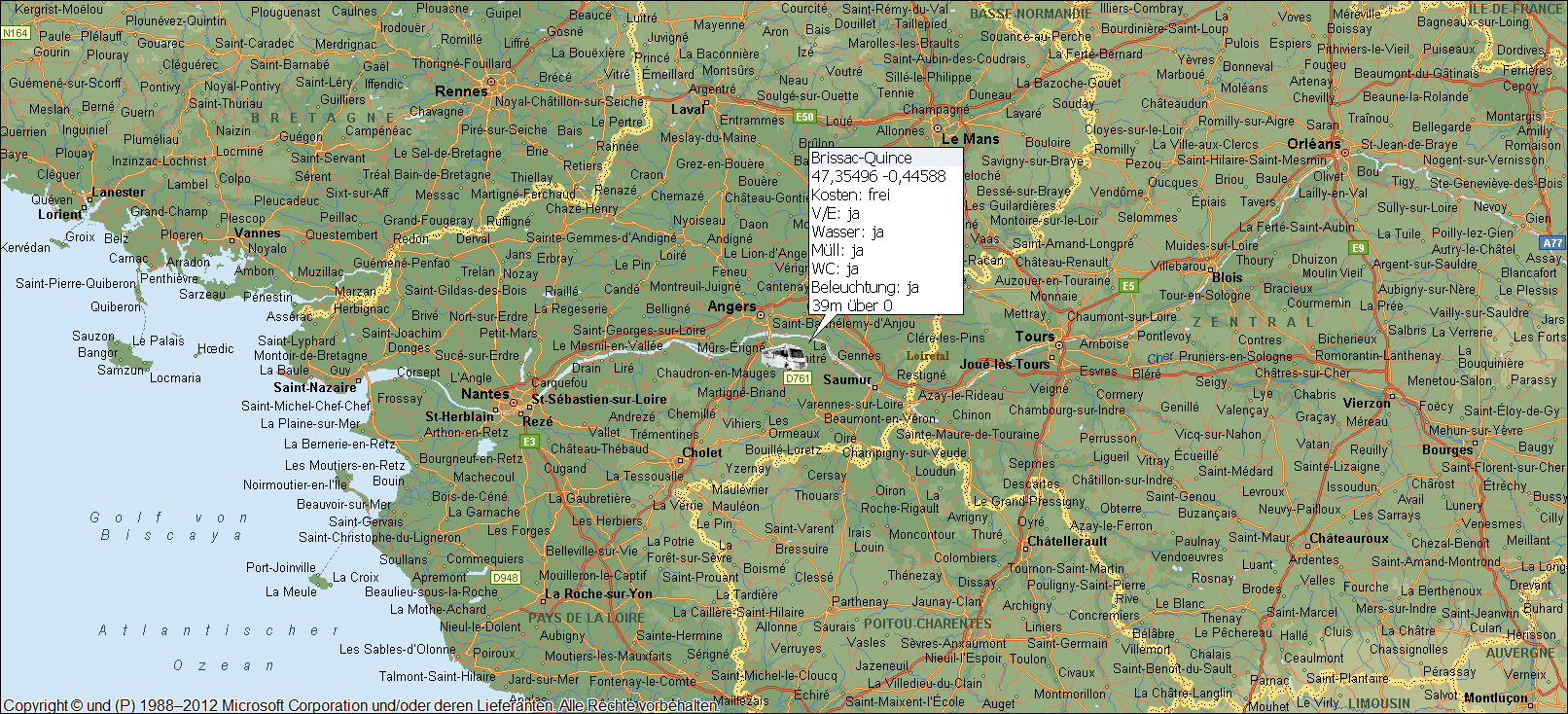This screenshot has width=1568, height=714.
Task: Click the '39m über 0' elevation line
Action: pyautogui.click(x=852, y=305)
